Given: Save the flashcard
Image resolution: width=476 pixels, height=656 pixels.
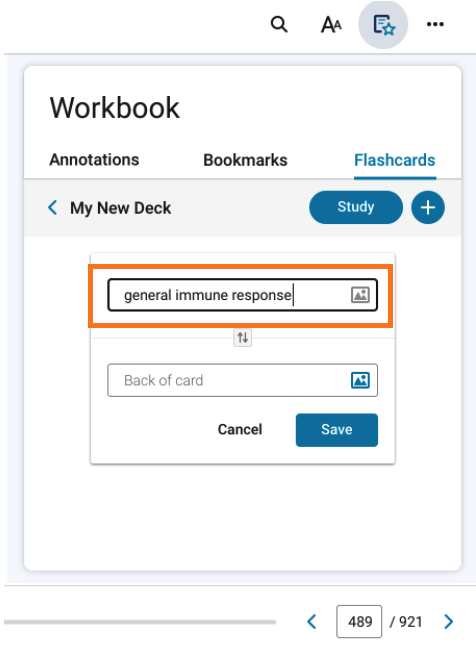Looking at the screenshot, I should tap(337, 430).
